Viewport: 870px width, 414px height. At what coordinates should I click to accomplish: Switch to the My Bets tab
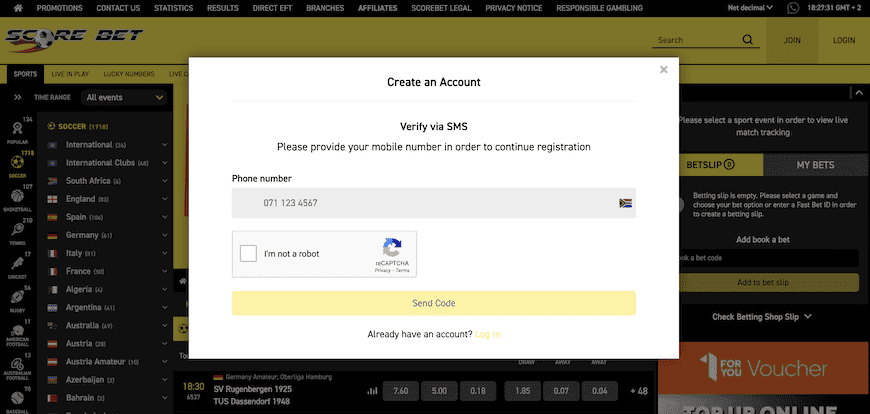(x=816, y=164)
